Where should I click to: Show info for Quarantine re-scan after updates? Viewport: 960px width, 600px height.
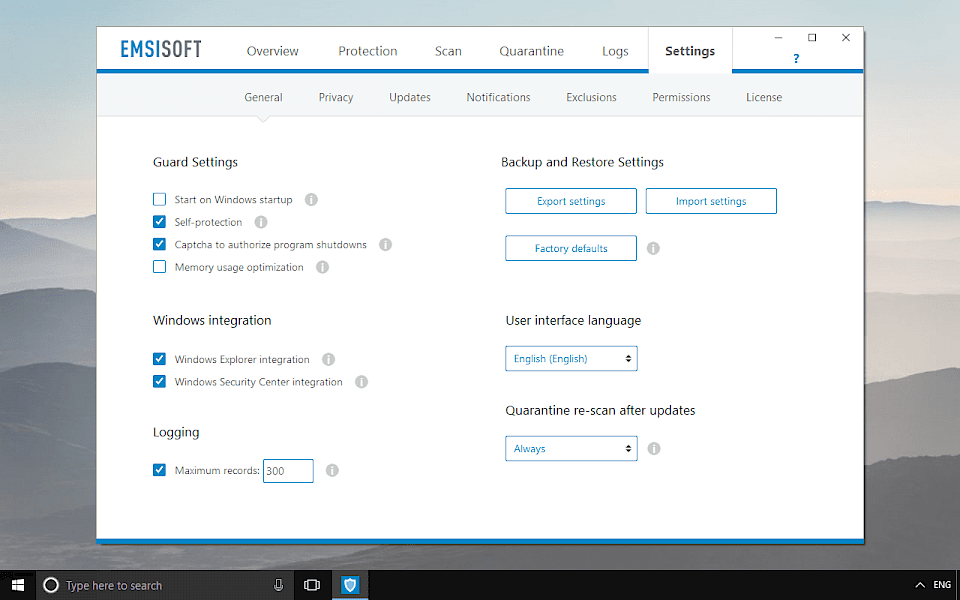pyautogui.click(x=654, y=449)
